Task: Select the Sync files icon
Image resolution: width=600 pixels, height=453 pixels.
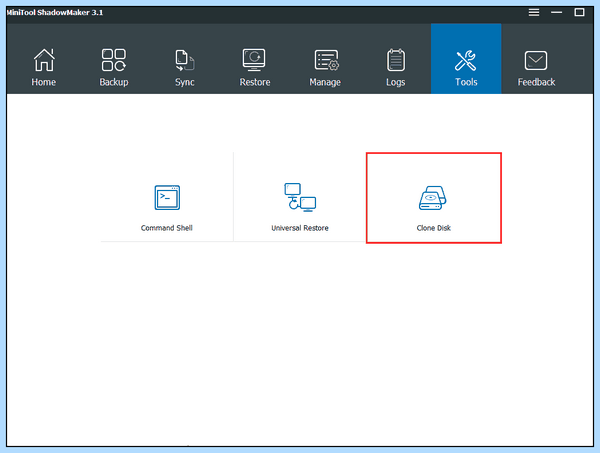Action: (x=185, y=60)
